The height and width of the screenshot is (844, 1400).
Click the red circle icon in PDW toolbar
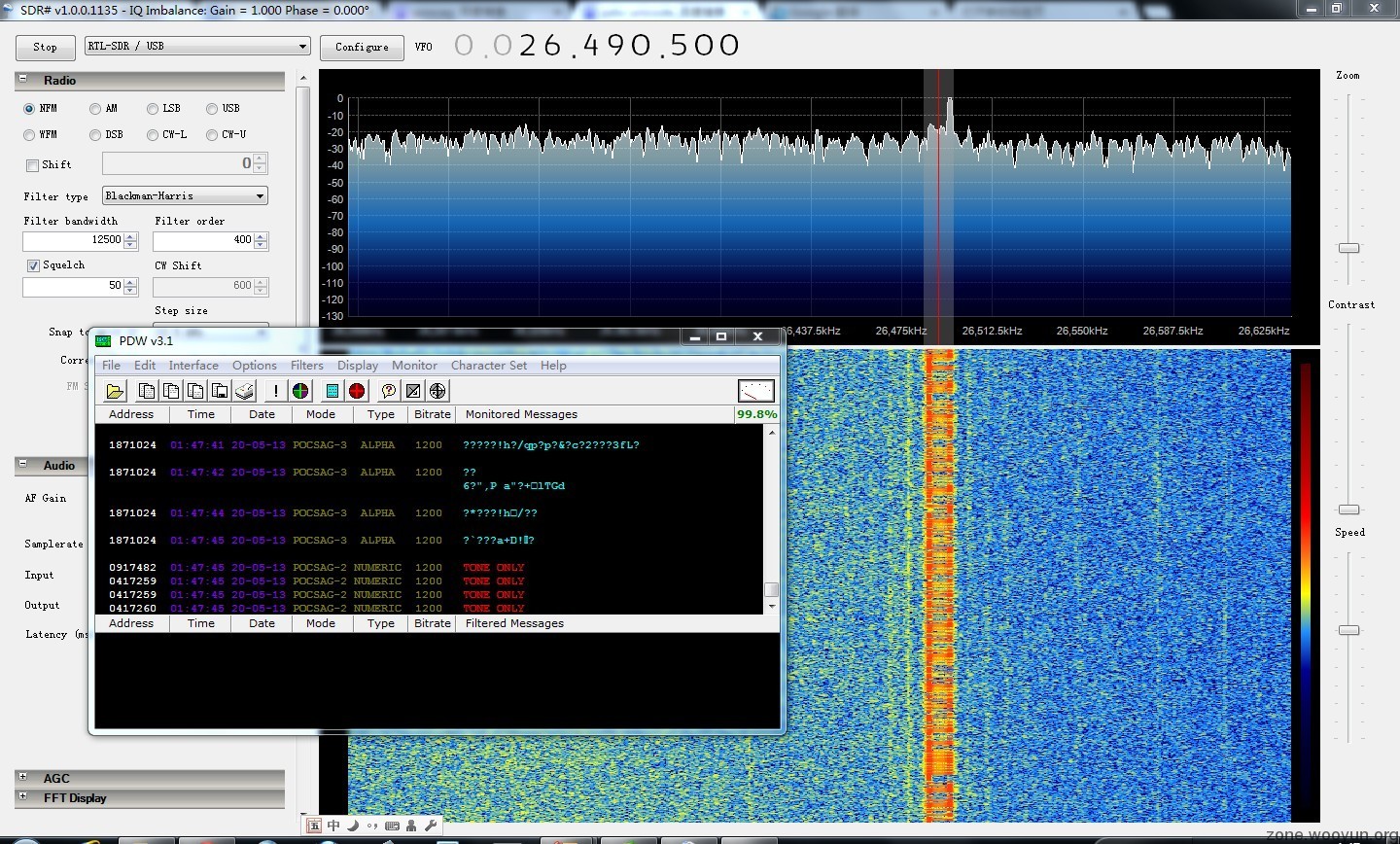[x=357, y=391]
